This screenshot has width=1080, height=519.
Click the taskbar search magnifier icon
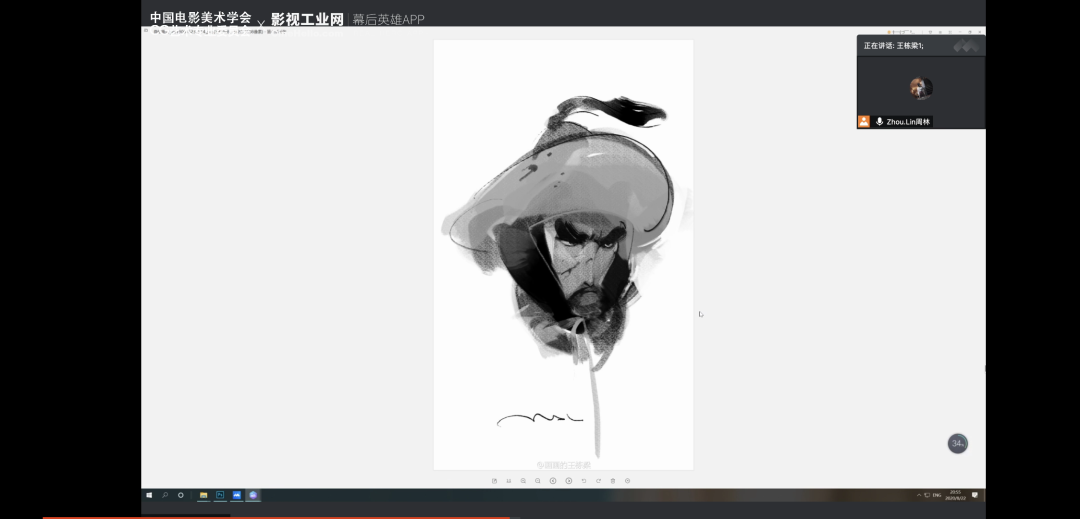point(165,495)
